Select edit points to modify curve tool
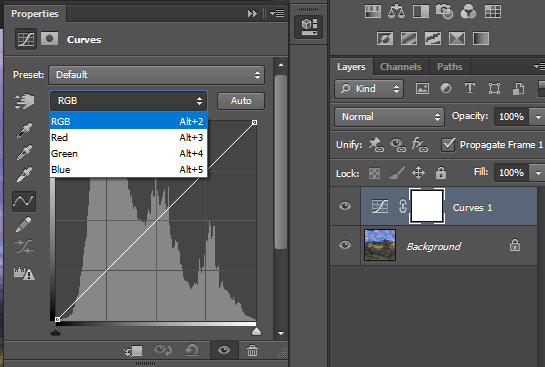Screen dimensions: 545x367 (24, 201)
